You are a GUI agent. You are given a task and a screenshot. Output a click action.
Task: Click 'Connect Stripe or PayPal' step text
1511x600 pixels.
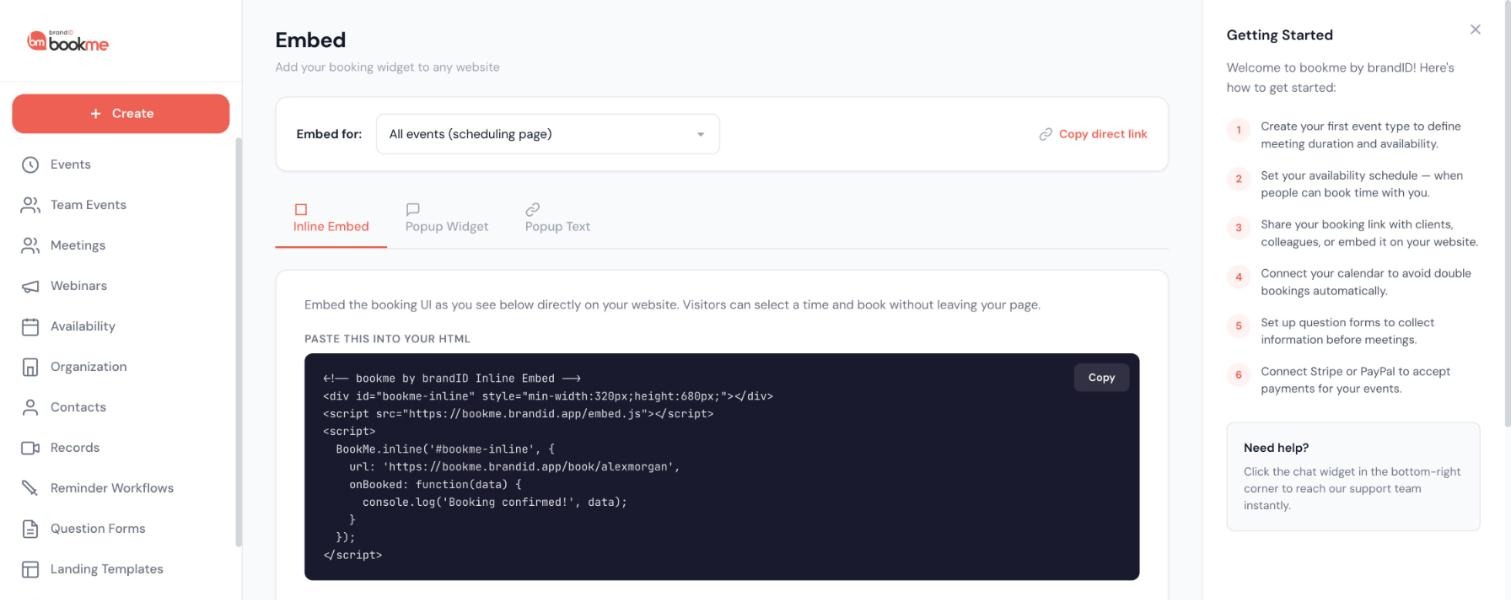[x=1356, y=380]
